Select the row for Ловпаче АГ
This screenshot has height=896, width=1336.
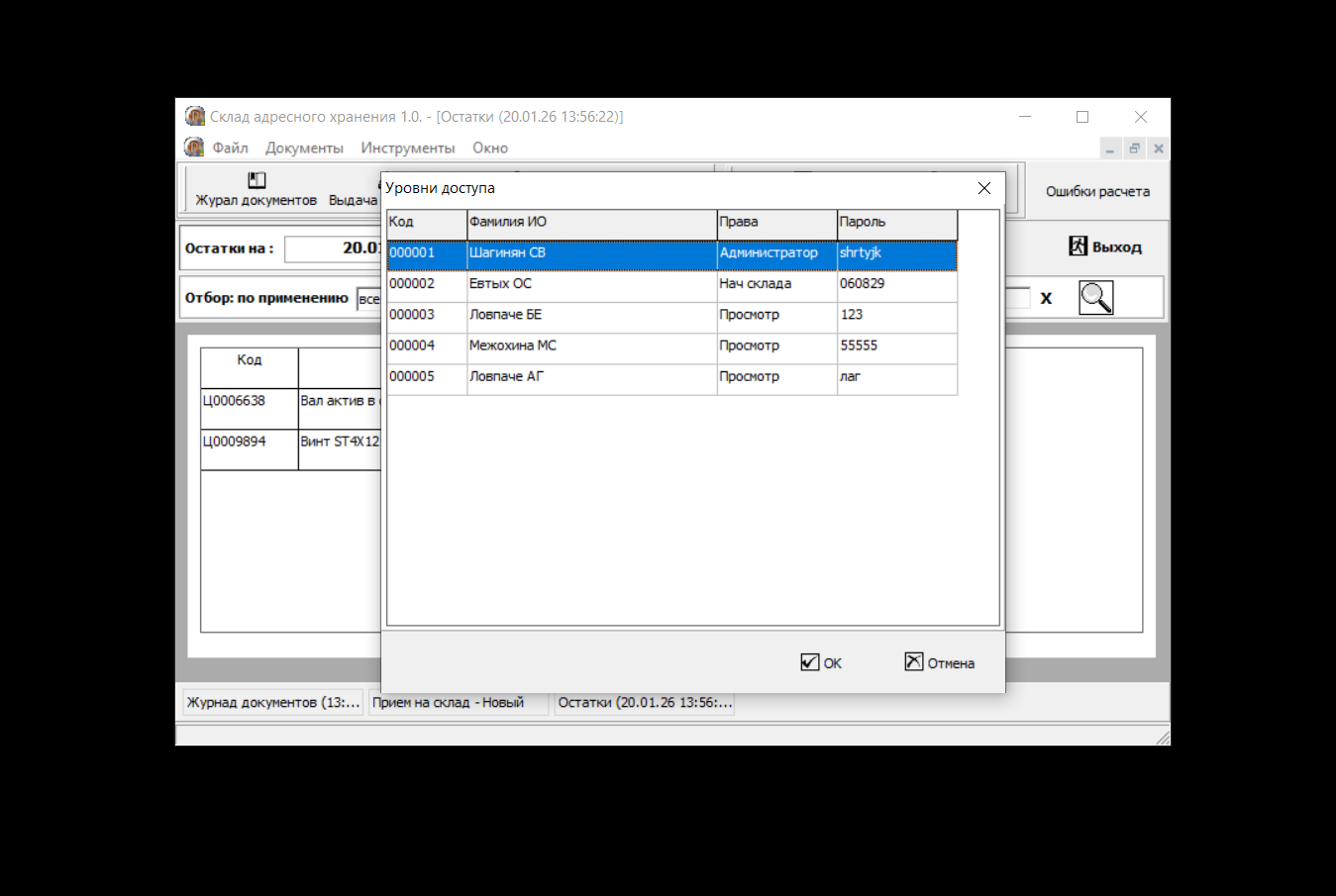tap(671, 379)
